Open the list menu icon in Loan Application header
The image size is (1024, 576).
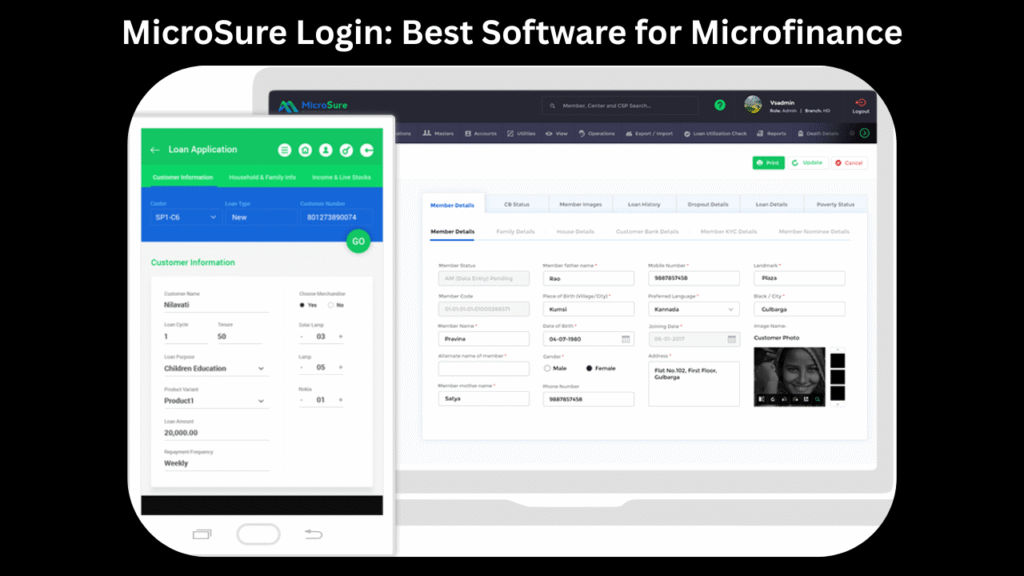click(x=285, y=150)
